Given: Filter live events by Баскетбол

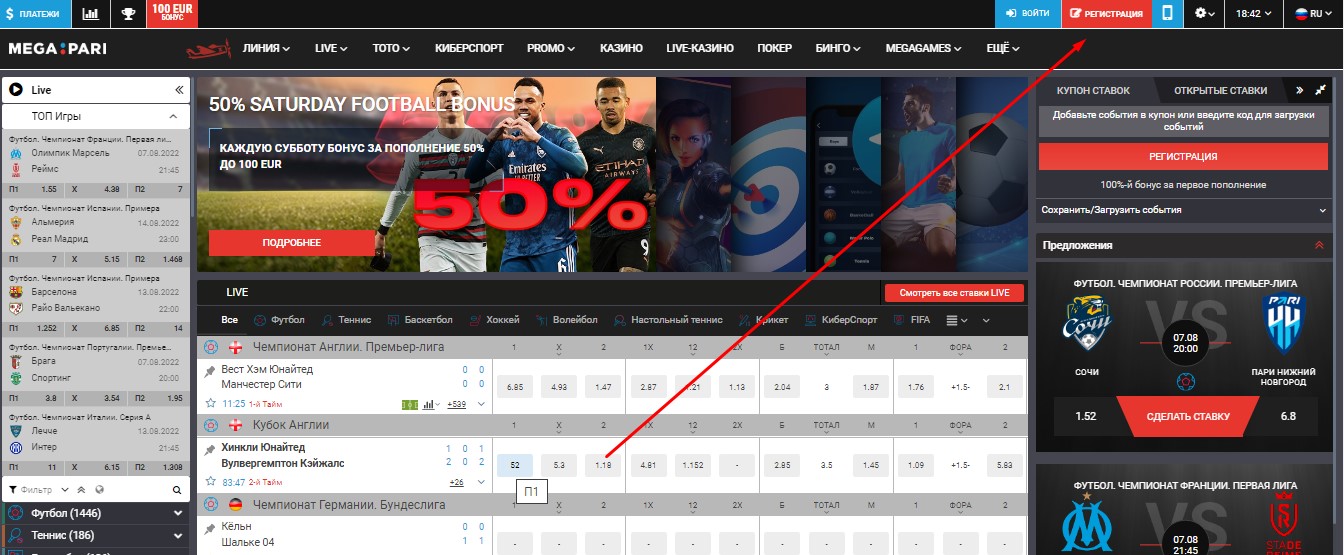Looking at the screenshot, I should [x=418, y=320].
